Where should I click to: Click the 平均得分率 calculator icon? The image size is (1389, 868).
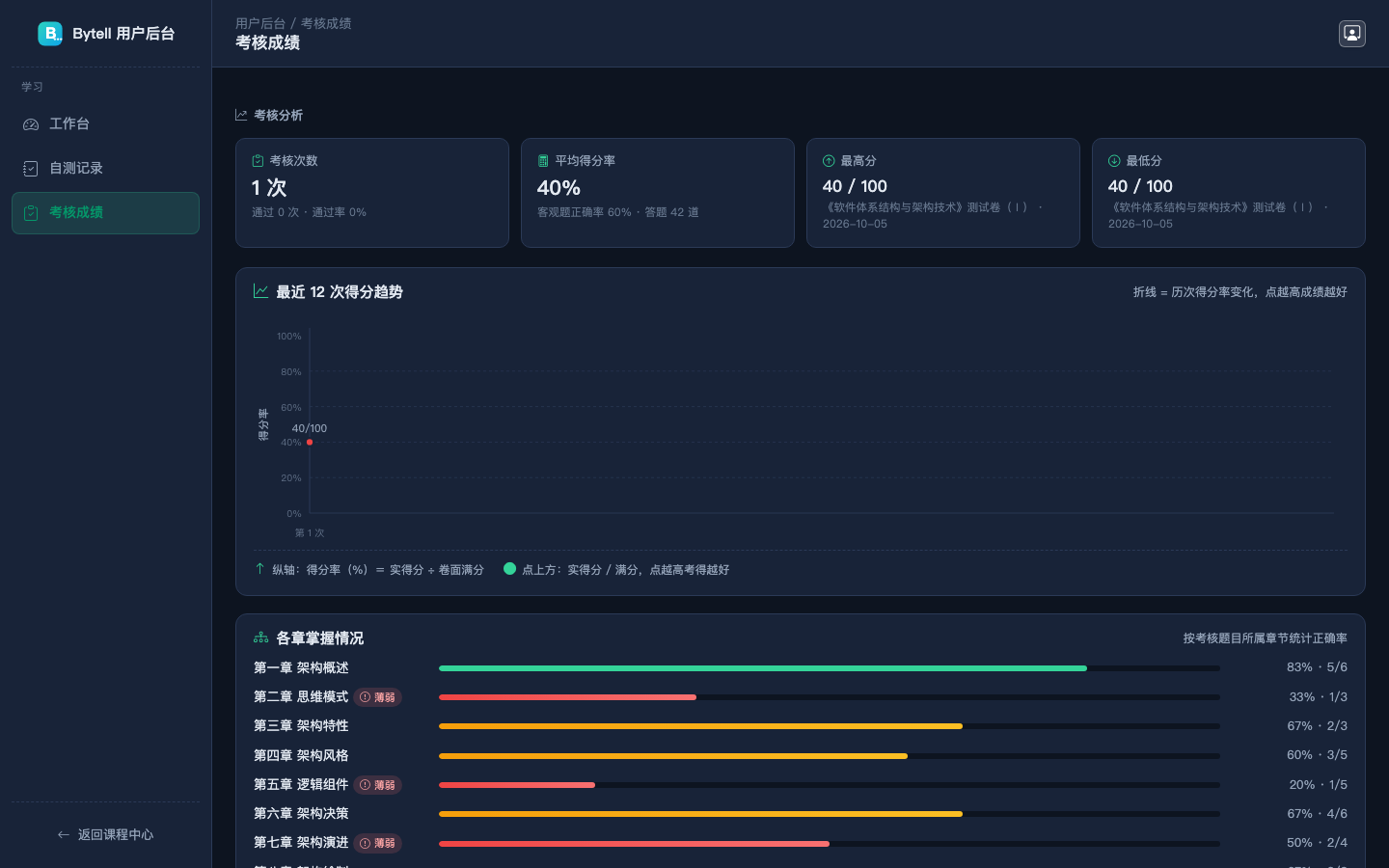[x=543, y=161]
